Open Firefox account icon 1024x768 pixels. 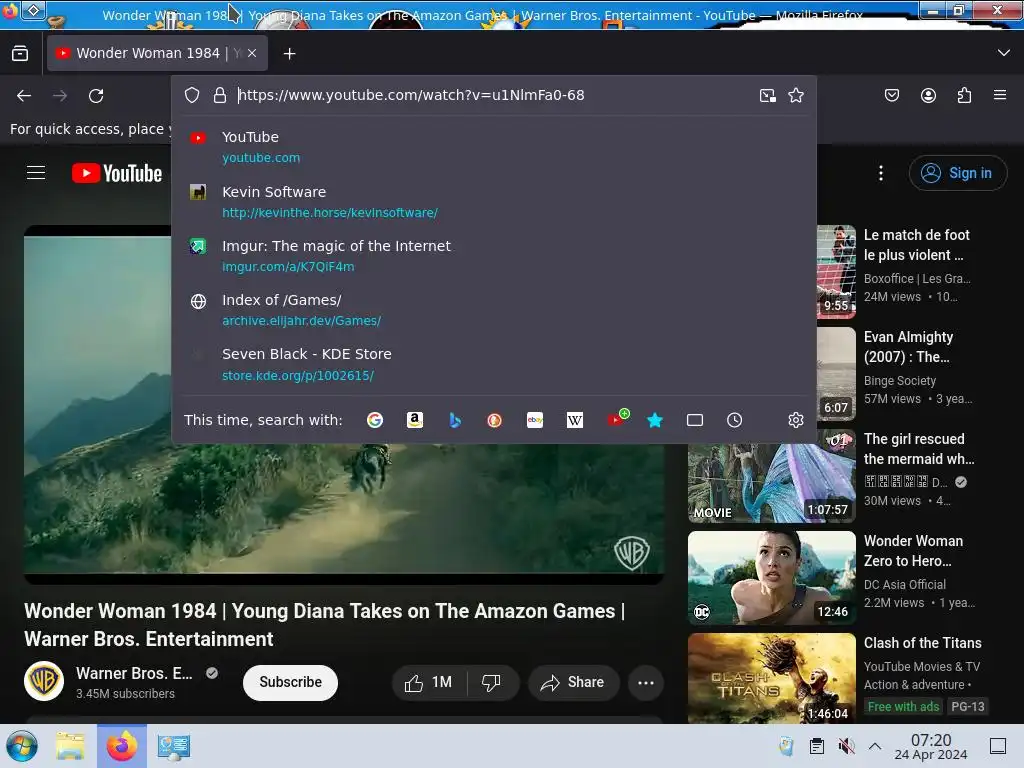pos(928,96)
